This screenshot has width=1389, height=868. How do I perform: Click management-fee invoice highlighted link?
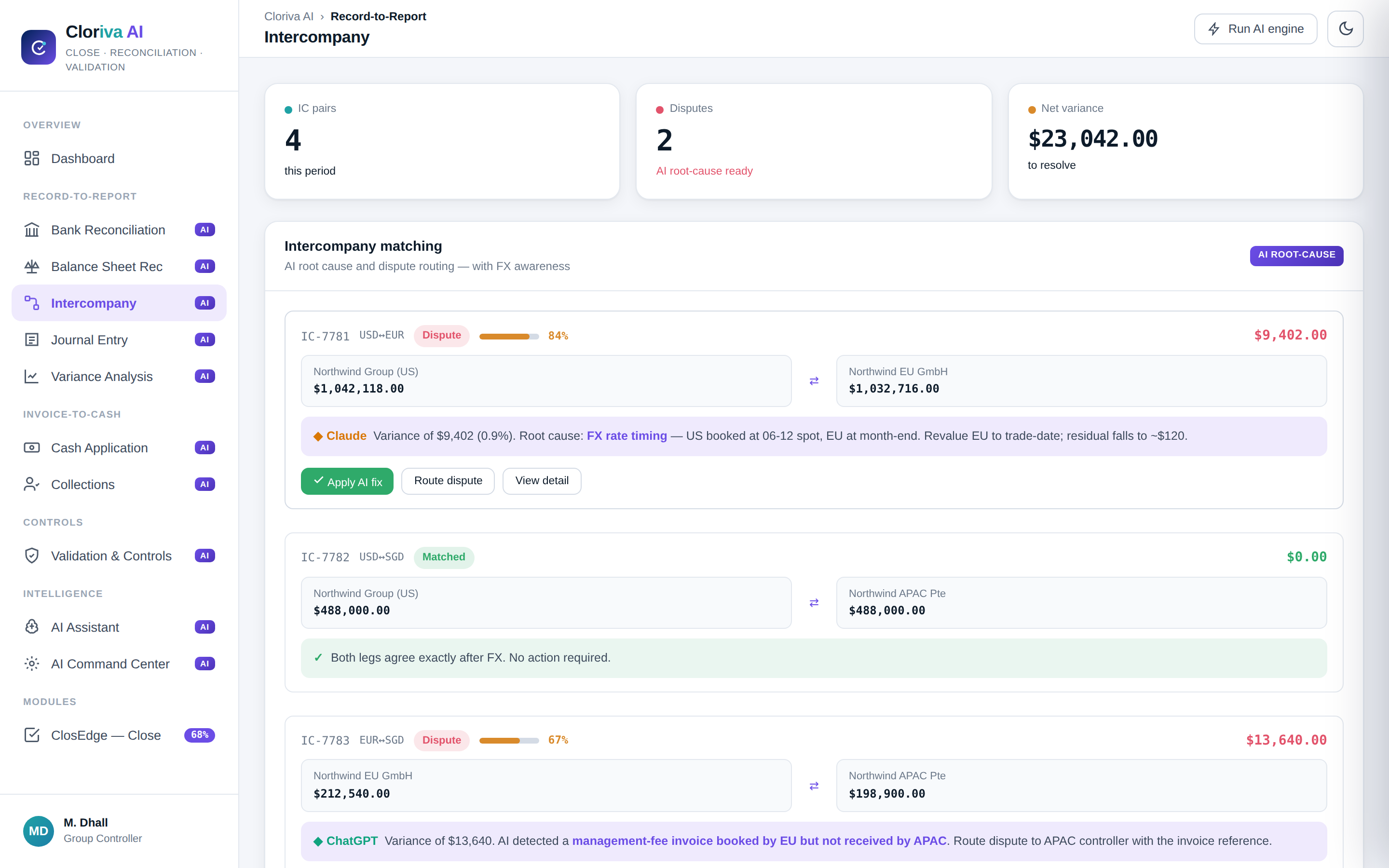click(759, 841)
